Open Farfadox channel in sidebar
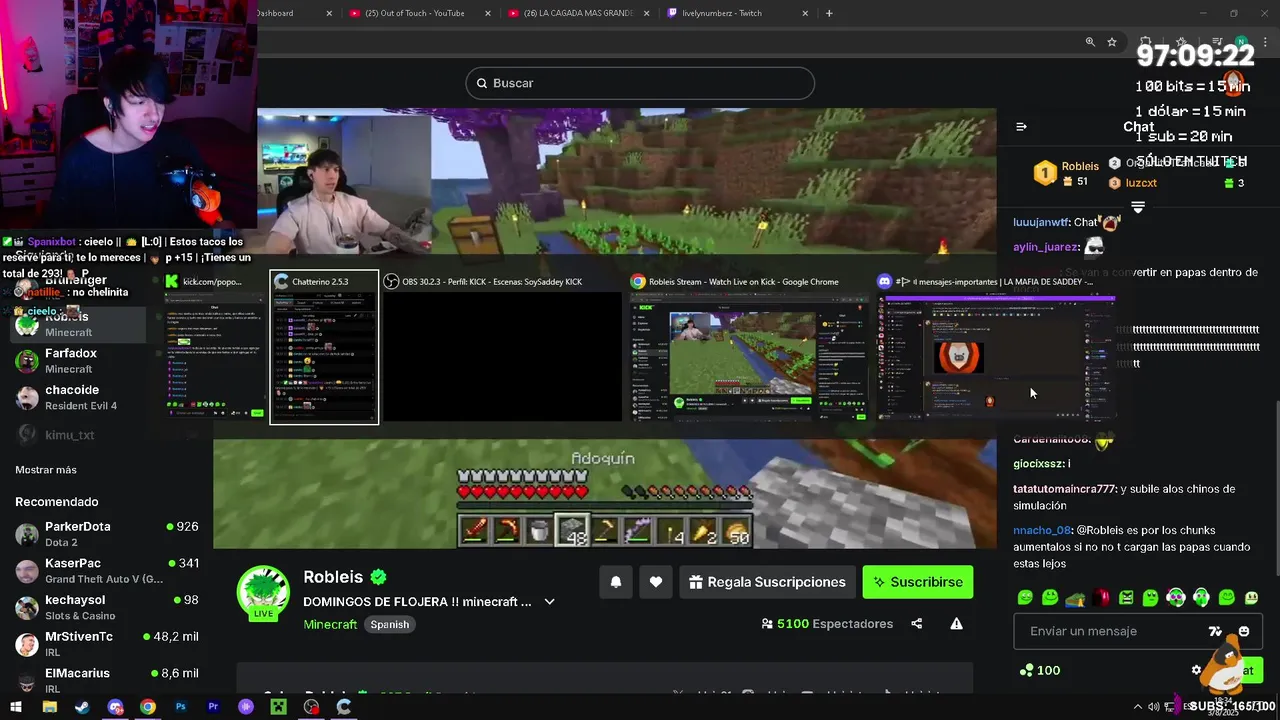 point(80,361)
